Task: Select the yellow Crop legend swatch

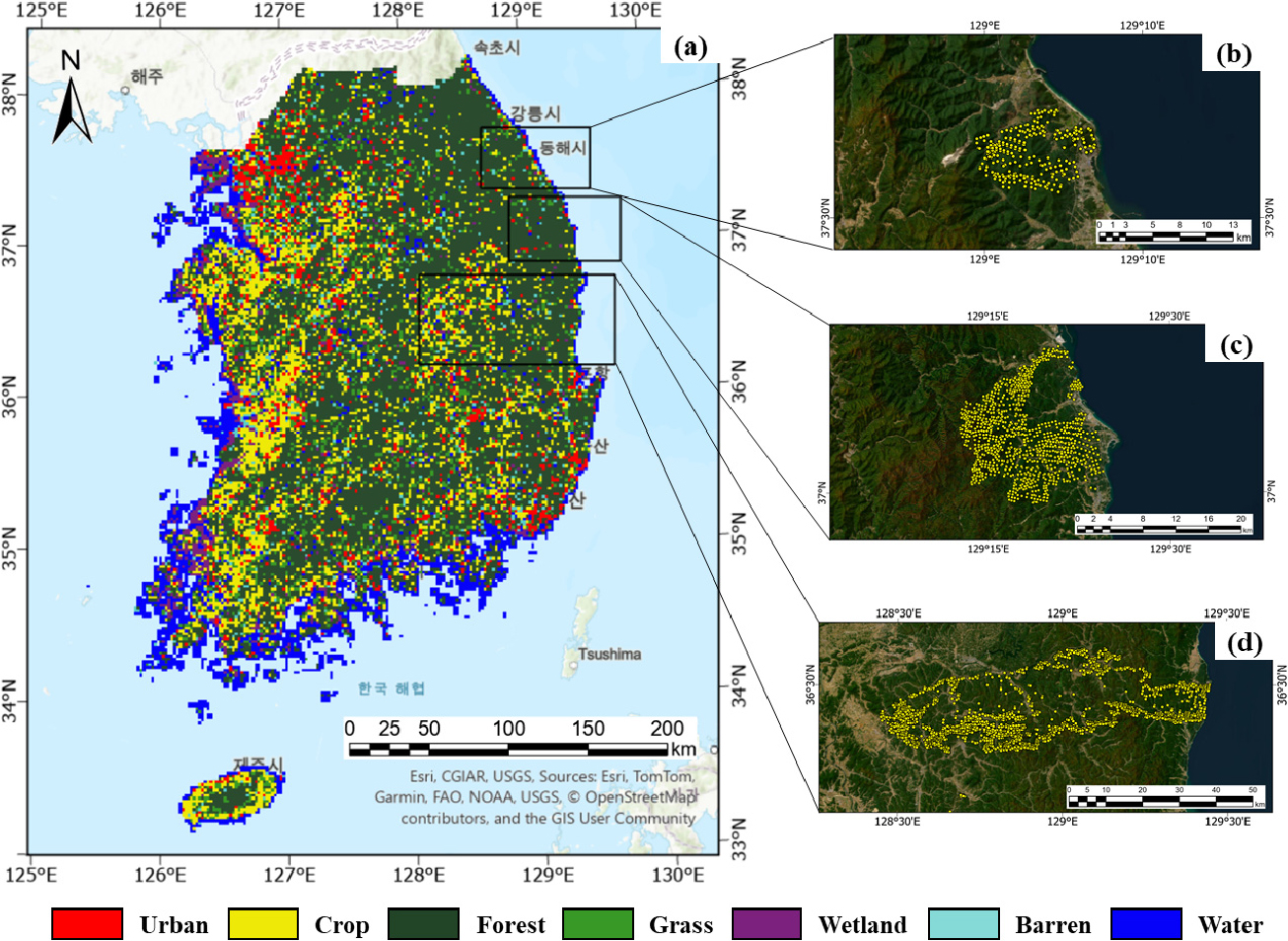Action: (x=262, y=924)
